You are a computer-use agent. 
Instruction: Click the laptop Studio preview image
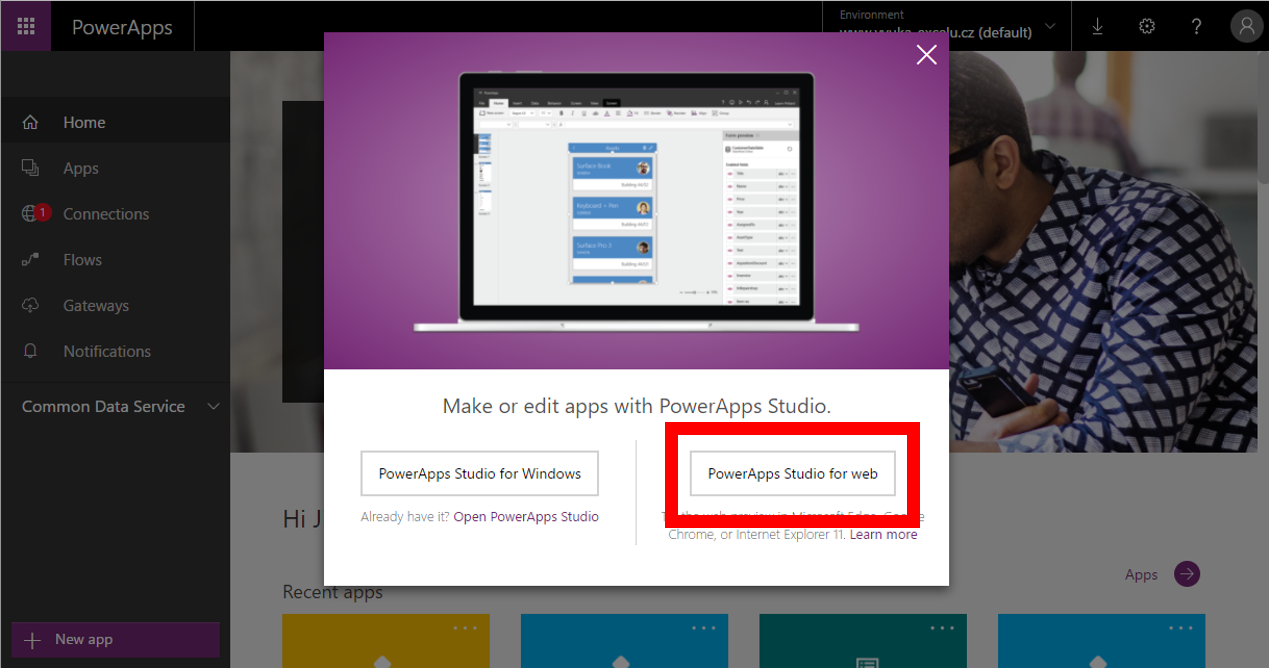pos(636,200)
